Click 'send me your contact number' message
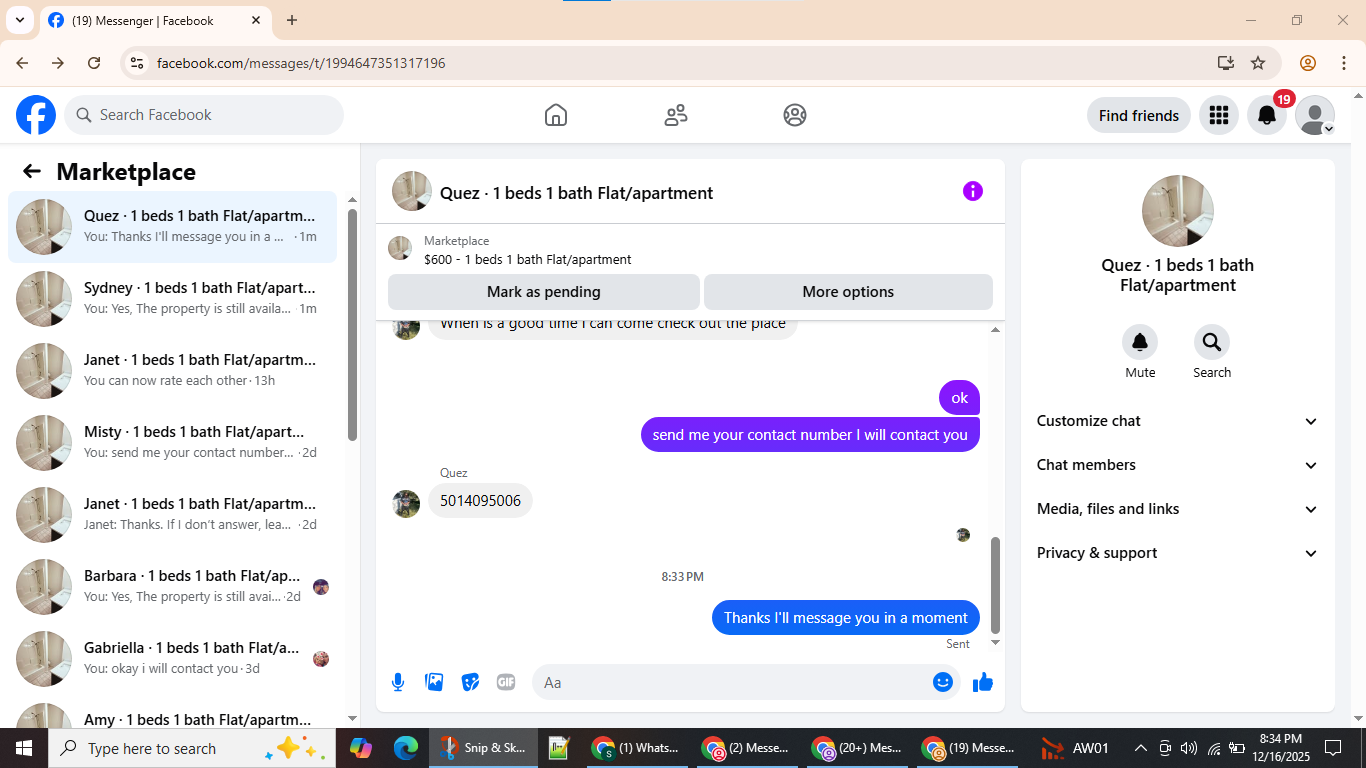 (810, 435)
